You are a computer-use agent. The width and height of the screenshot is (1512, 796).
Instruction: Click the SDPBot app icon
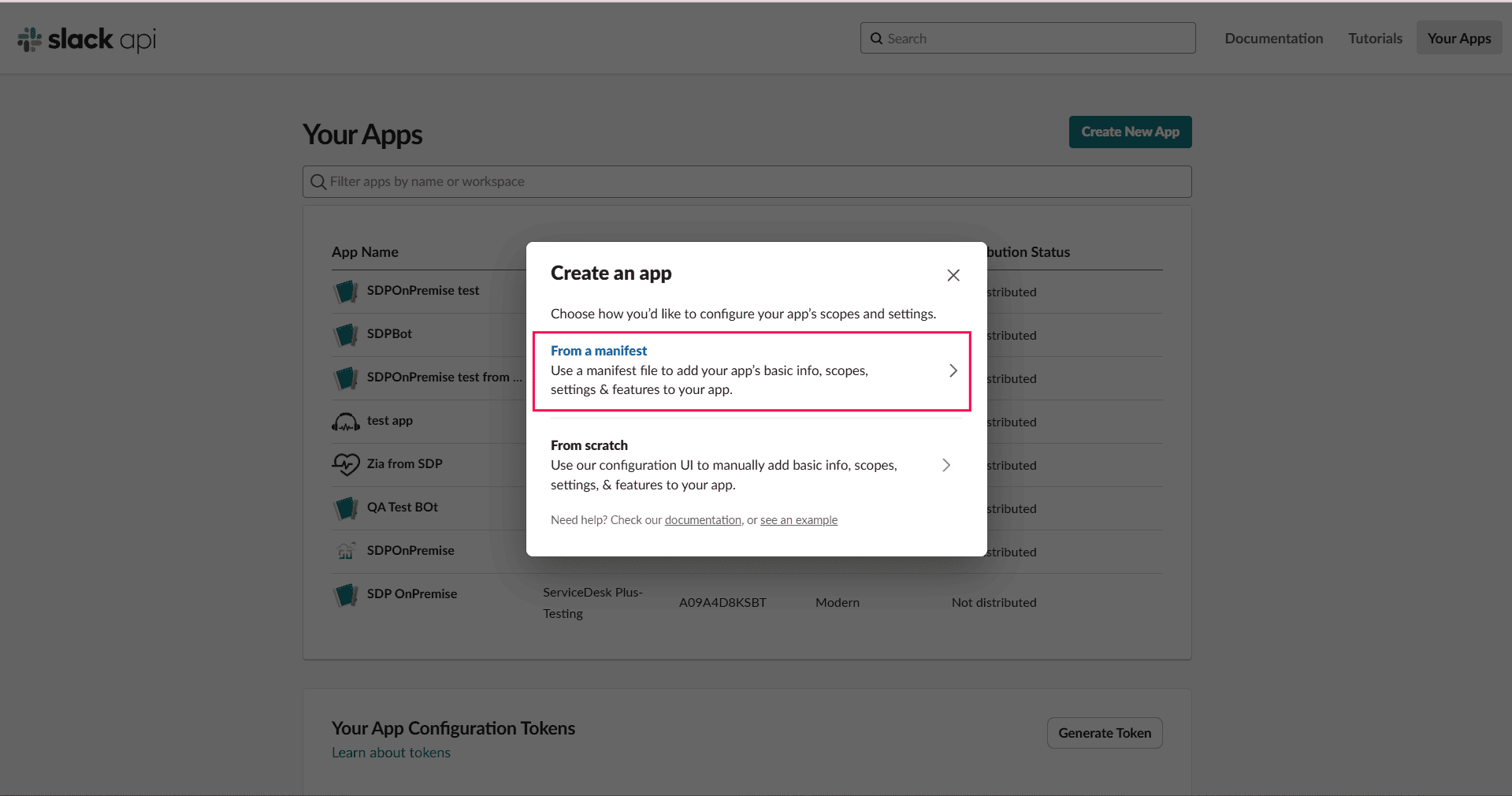pyautogui.click(x=346, y=334)
